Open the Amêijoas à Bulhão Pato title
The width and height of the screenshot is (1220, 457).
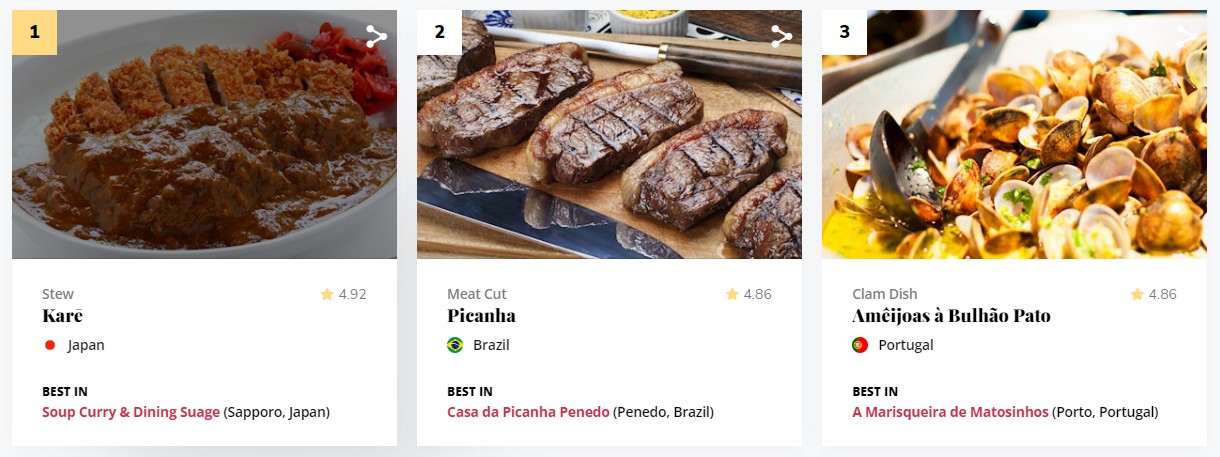coord(951,316)
